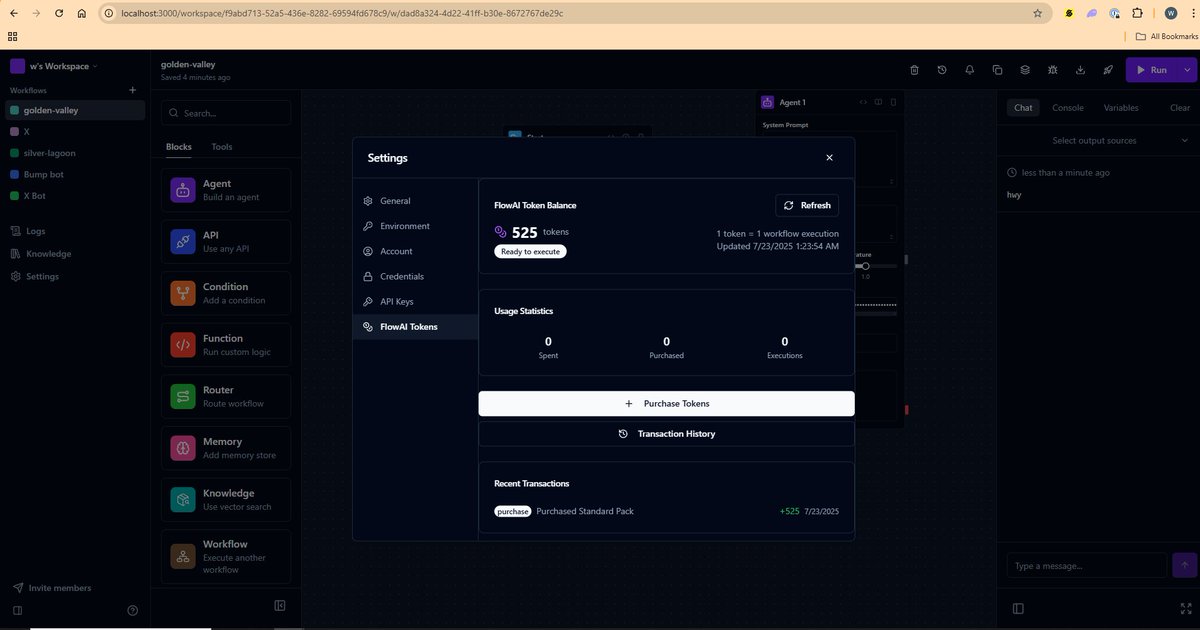Open the notifications bell icon
Image resolution: width=1200 pixels, height=630 pixels.
tap(970, 70)
